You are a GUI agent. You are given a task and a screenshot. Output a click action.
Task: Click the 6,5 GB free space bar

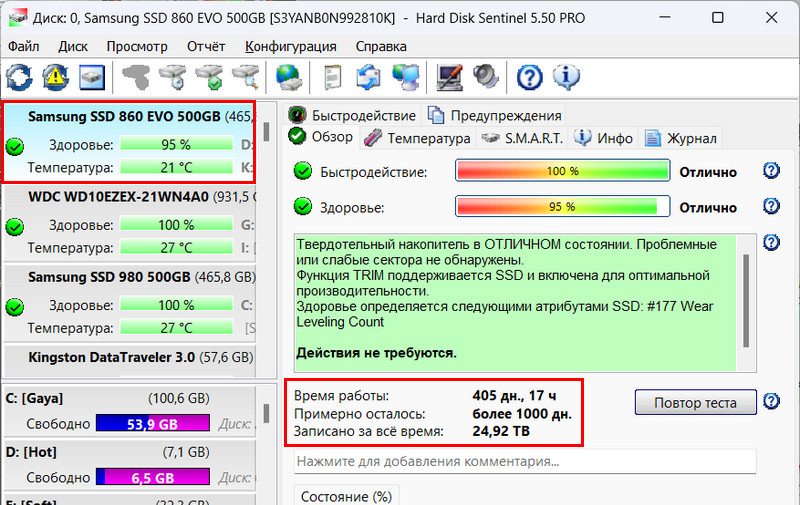click(x=153, y=477)
